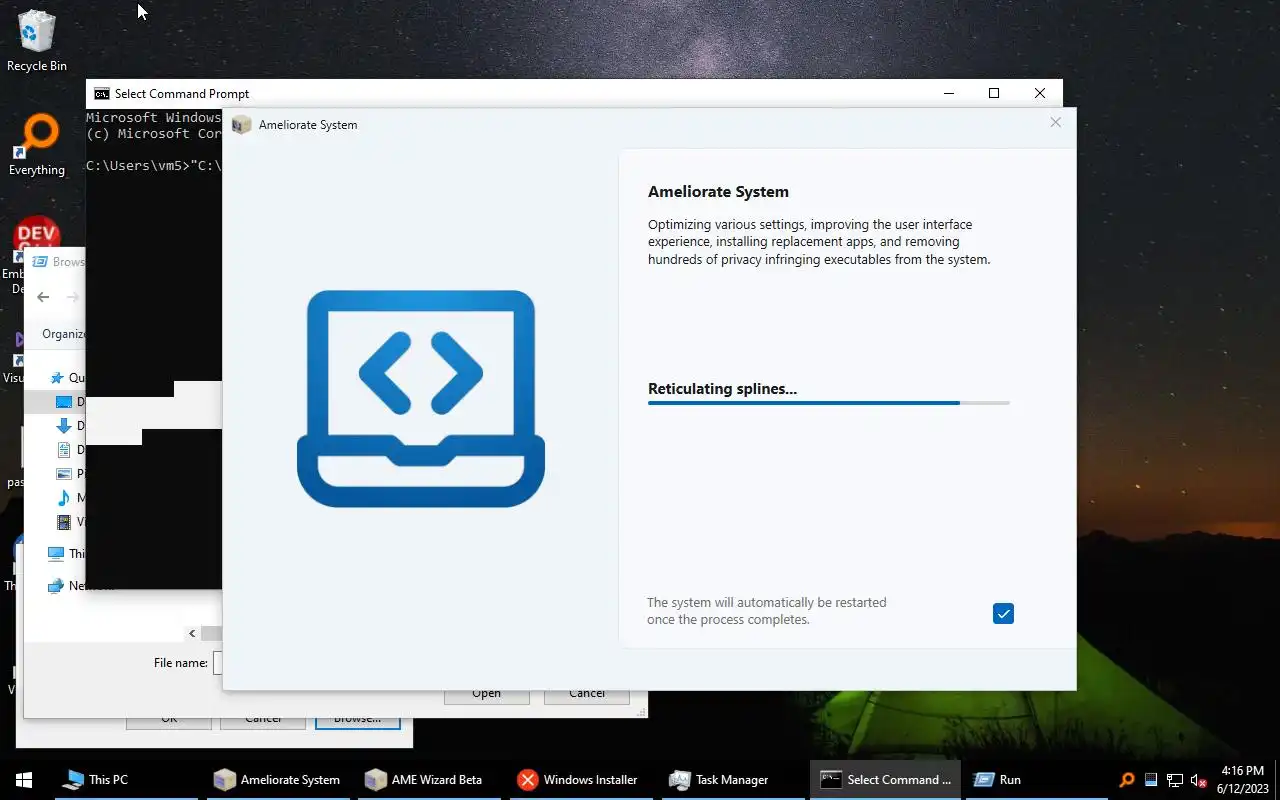Open the Recycle Bin desktop icon
The width and height of the screenshot is (1280, 800).
(37, 41)
